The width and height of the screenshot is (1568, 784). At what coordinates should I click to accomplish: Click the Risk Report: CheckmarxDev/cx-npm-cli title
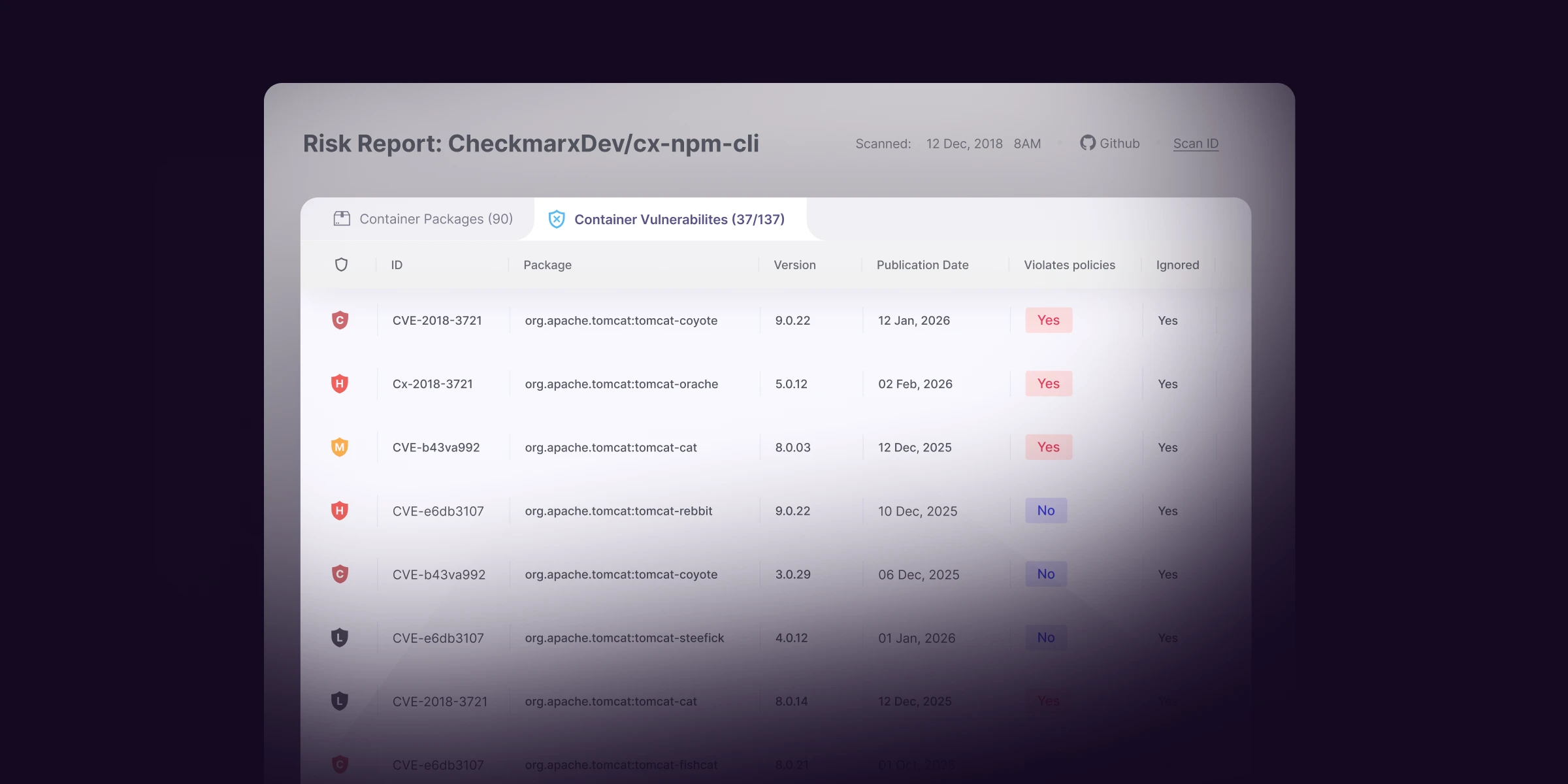(x=531, y=144)
